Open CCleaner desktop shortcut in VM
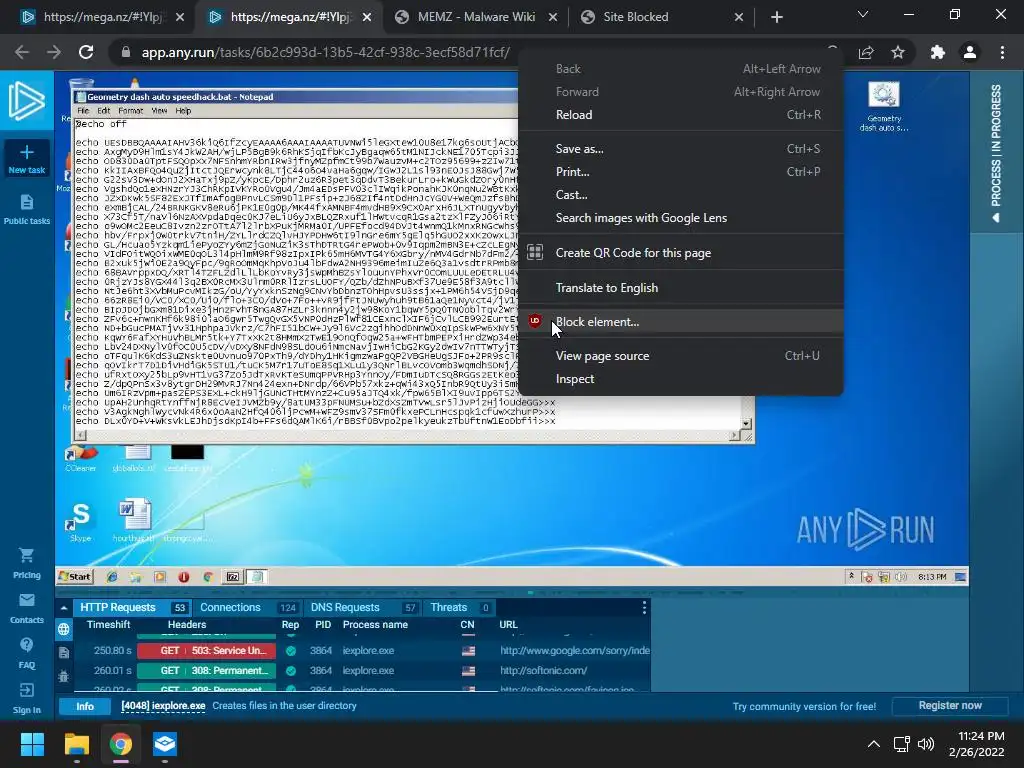Screen dimensions: 1024x768 [80, 458]
